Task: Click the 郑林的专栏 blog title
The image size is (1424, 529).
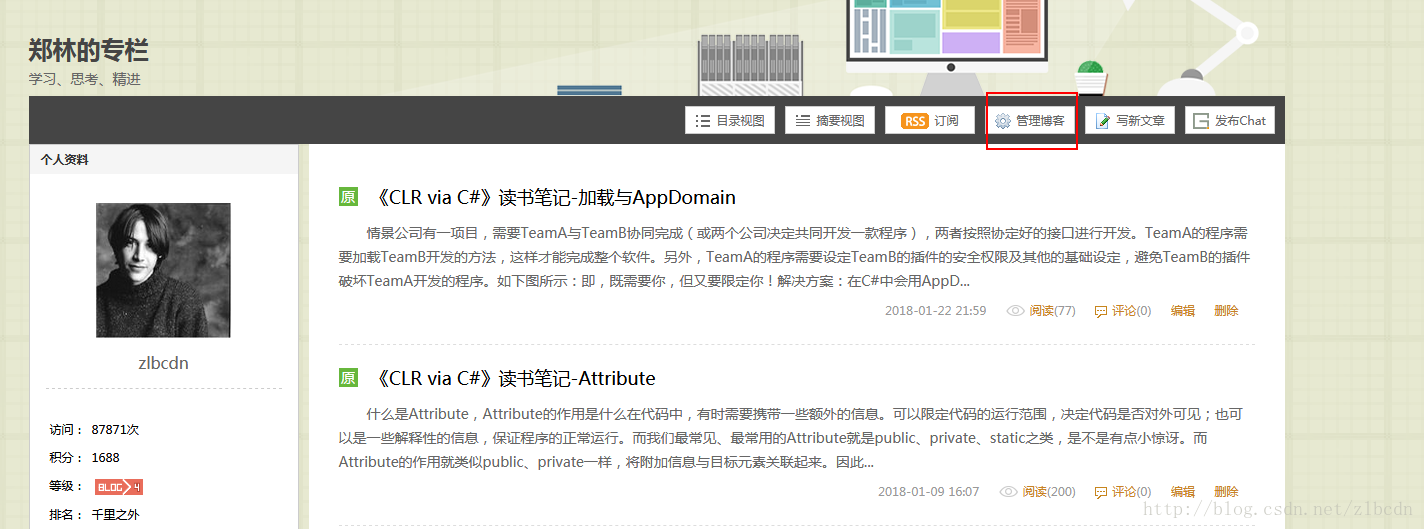Action: pyautogui.click(x=88, y=50)
